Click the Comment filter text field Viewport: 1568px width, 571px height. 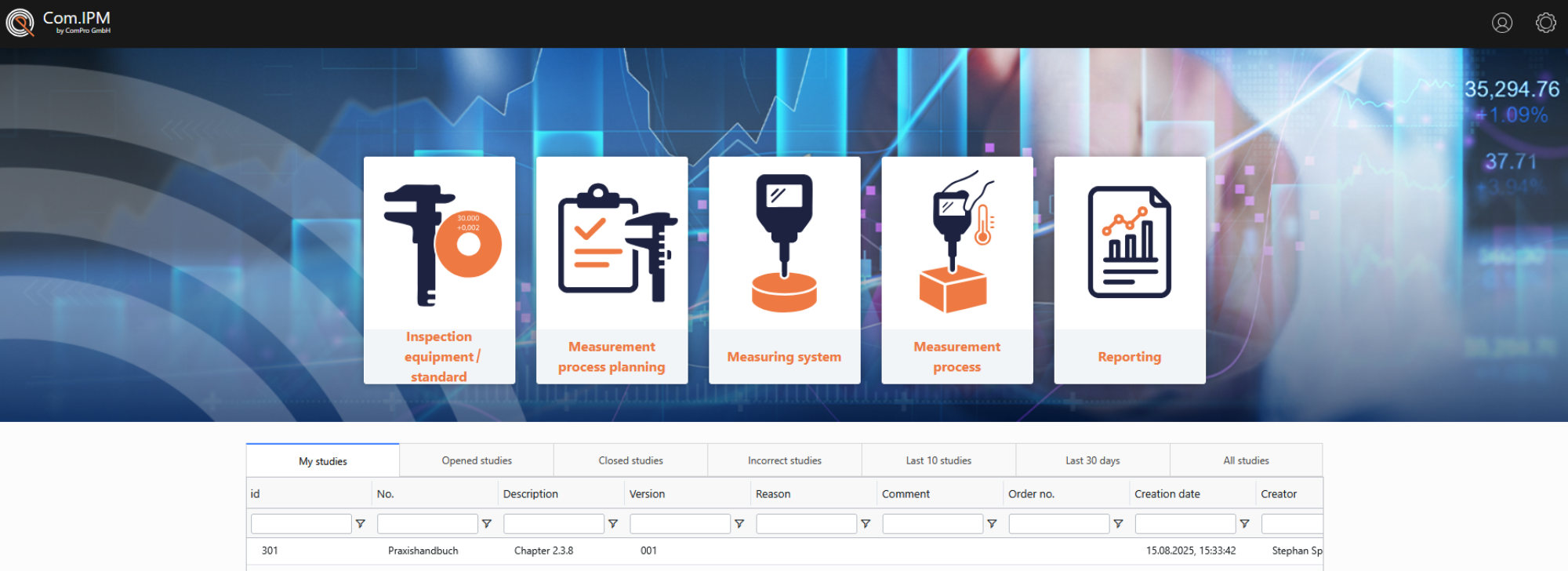pos(932,524)
